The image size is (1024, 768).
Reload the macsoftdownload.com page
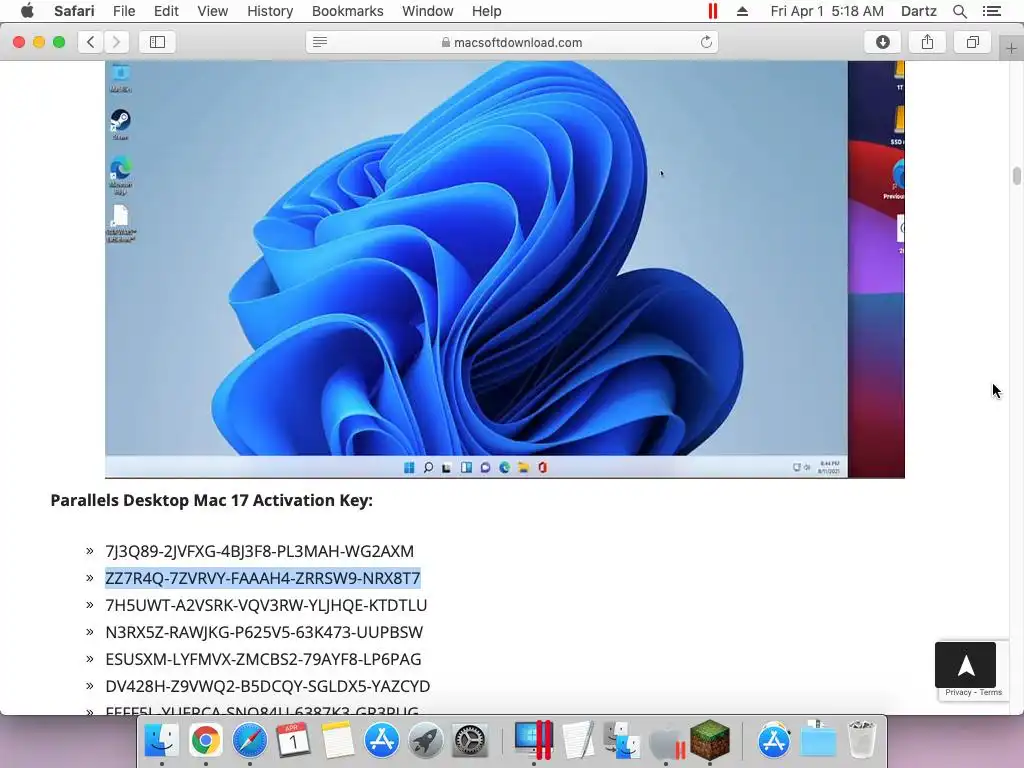click(706, 42)
